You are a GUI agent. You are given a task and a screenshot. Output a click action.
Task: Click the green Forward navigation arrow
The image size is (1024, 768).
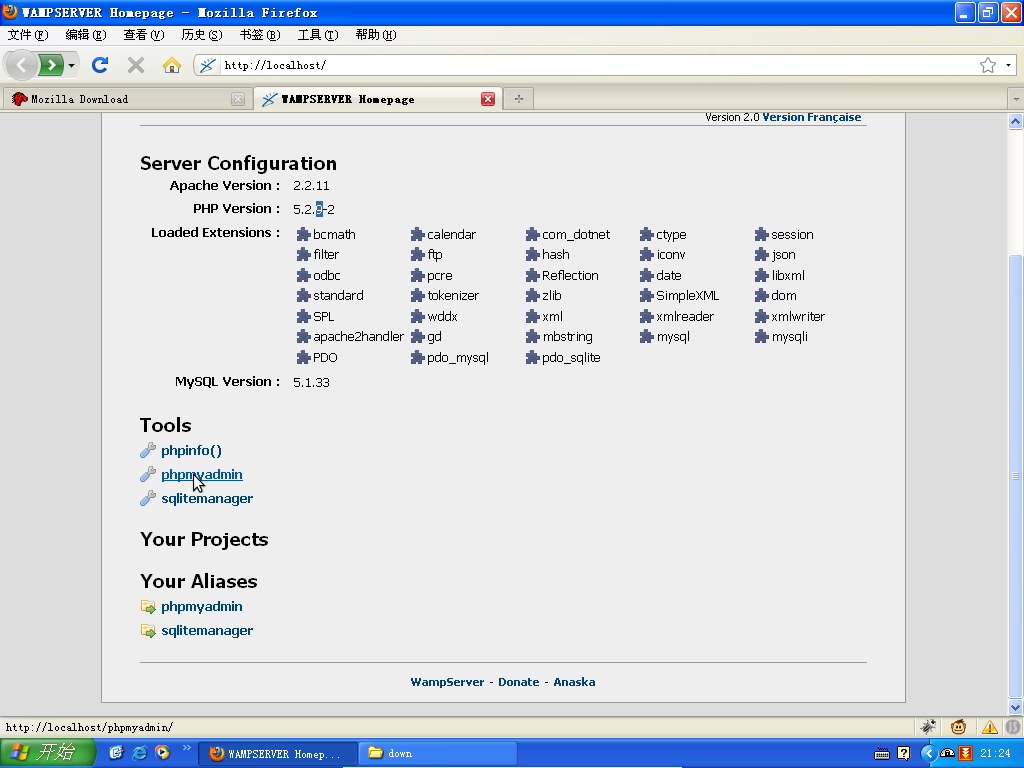click(x=51, y=65)
